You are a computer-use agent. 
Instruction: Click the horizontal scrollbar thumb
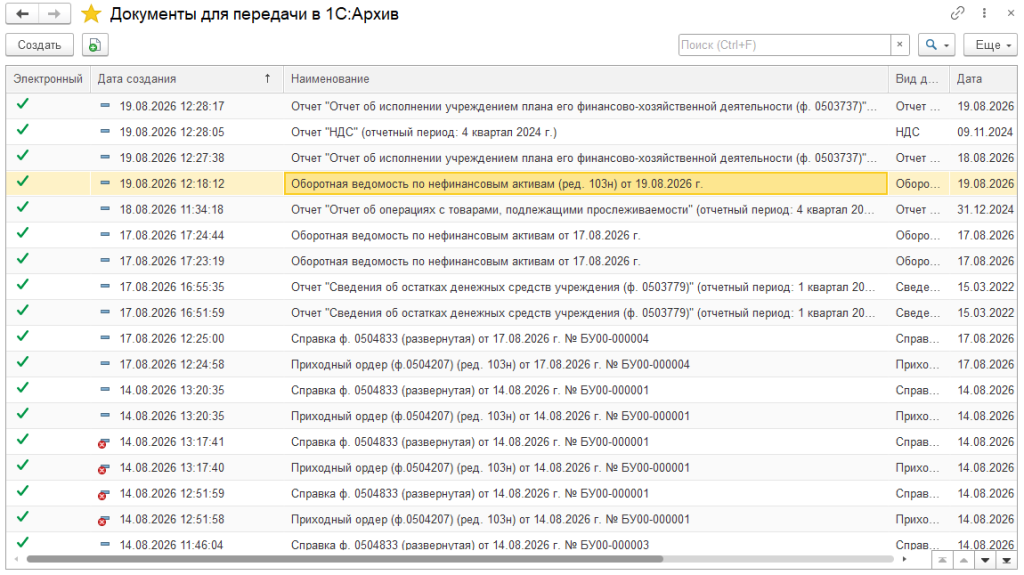pos(345,559)
